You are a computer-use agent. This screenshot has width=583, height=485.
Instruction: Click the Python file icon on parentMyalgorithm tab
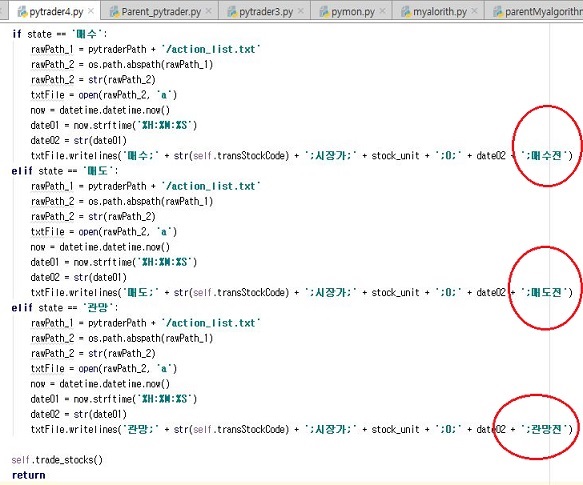[498, 12]
